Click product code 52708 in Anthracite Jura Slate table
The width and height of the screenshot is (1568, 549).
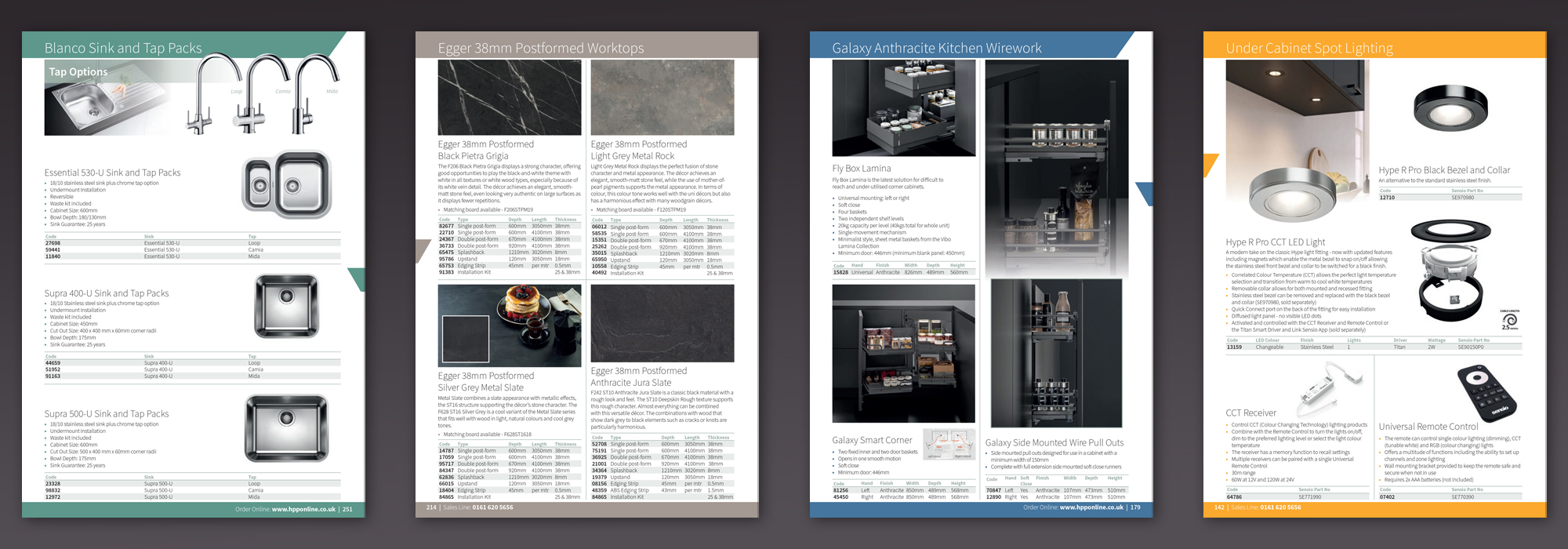[599, 444]
